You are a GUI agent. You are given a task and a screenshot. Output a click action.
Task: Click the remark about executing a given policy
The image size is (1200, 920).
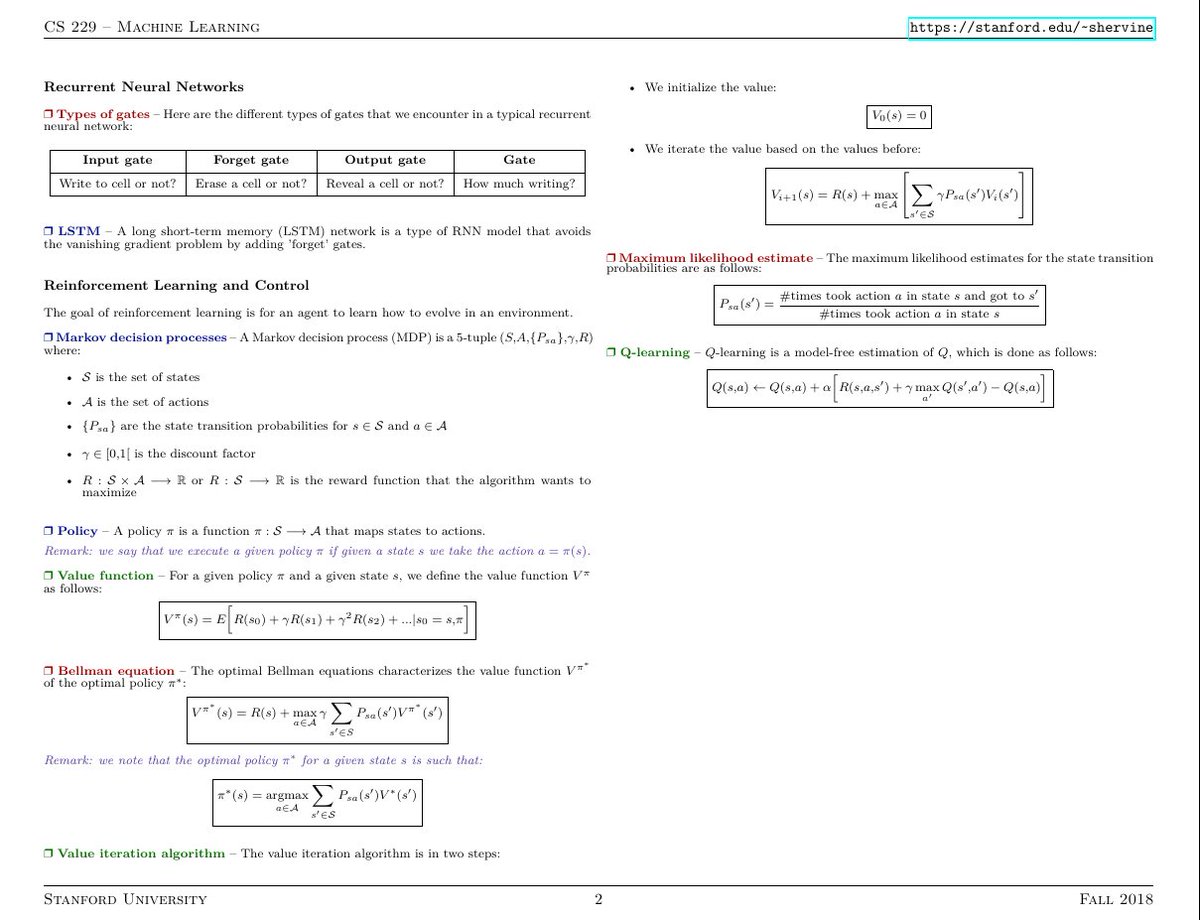pos(318,551)
